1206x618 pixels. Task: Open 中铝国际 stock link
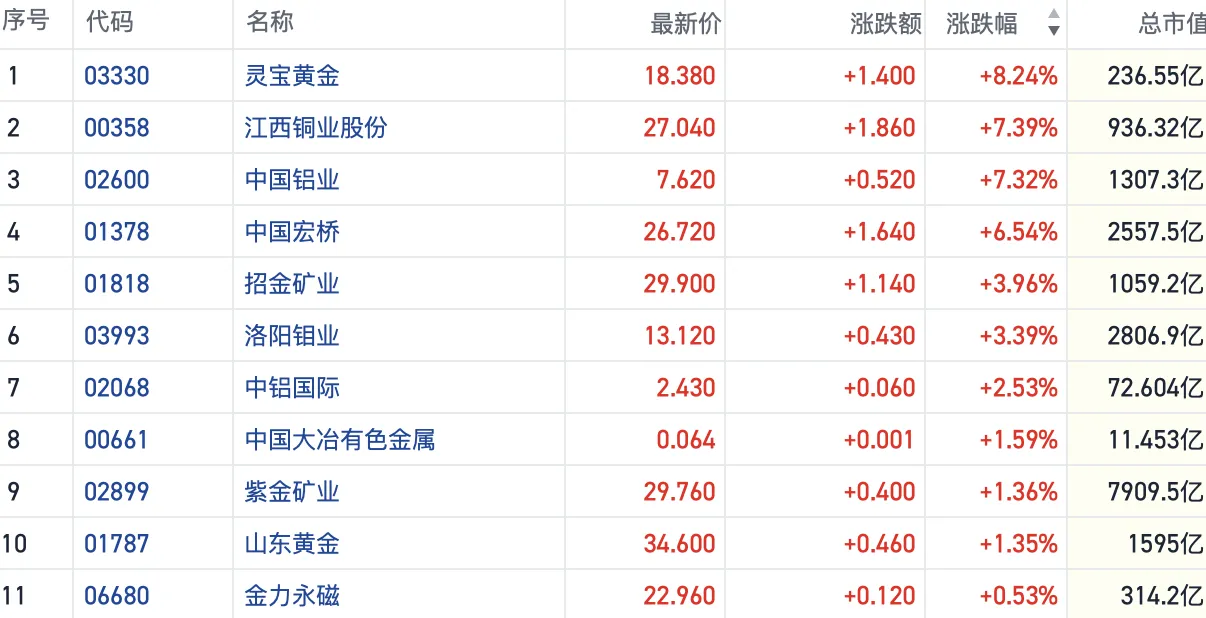(x=292, y=388)
